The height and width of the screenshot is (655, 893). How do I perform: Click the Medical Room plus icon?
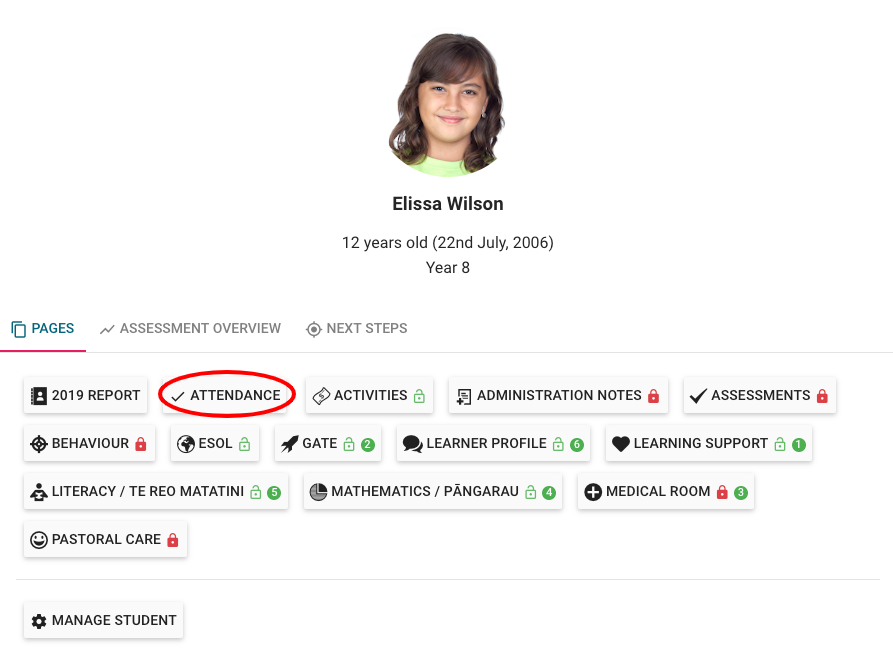(593, 491)
